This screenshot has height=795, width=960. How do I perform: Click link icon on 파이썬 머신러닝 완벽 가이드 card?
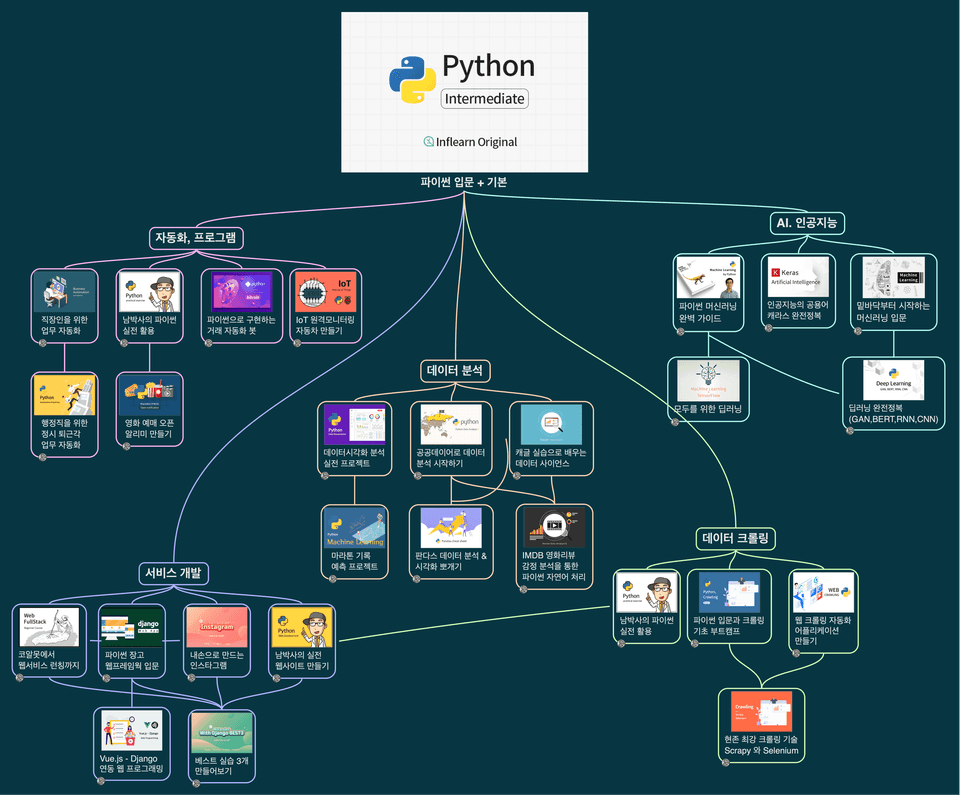[x=680, y=331]
